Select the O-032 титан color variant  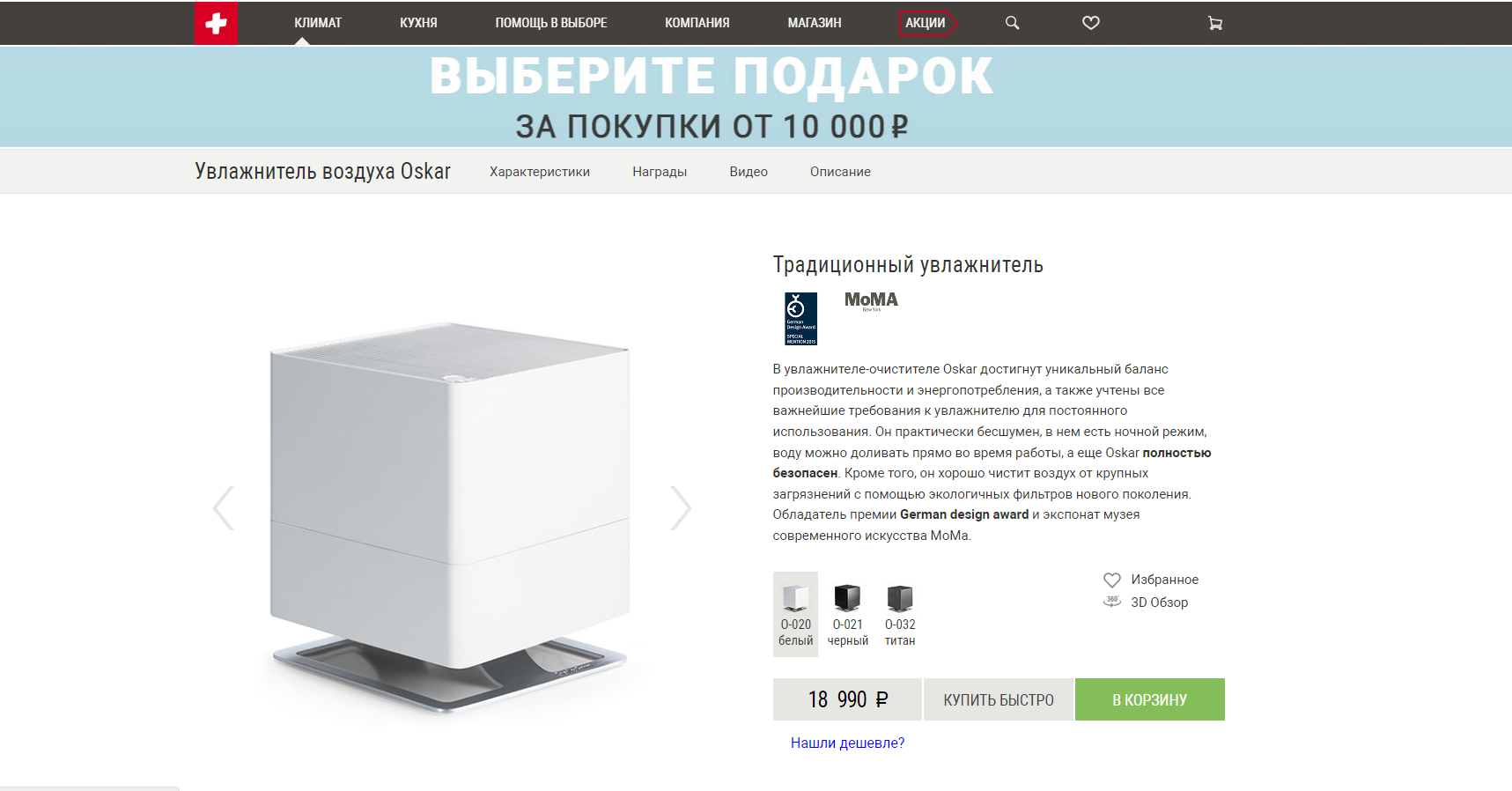coord(900,616)
